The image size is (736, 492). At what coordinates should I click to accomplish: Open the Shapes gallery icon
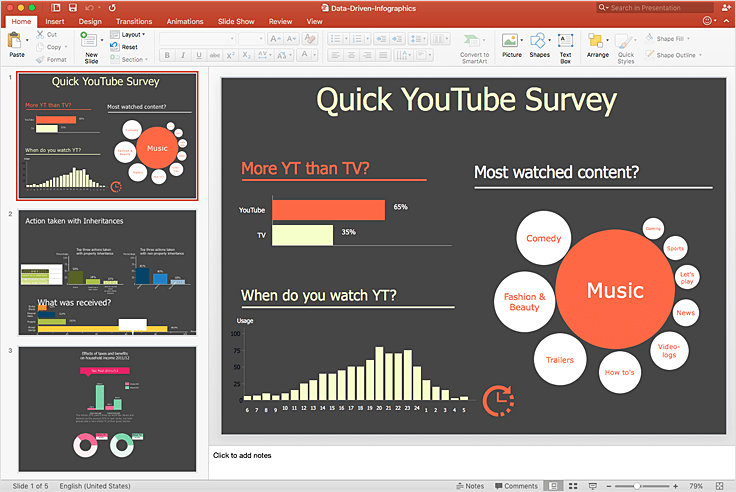[x=538, y=40]
